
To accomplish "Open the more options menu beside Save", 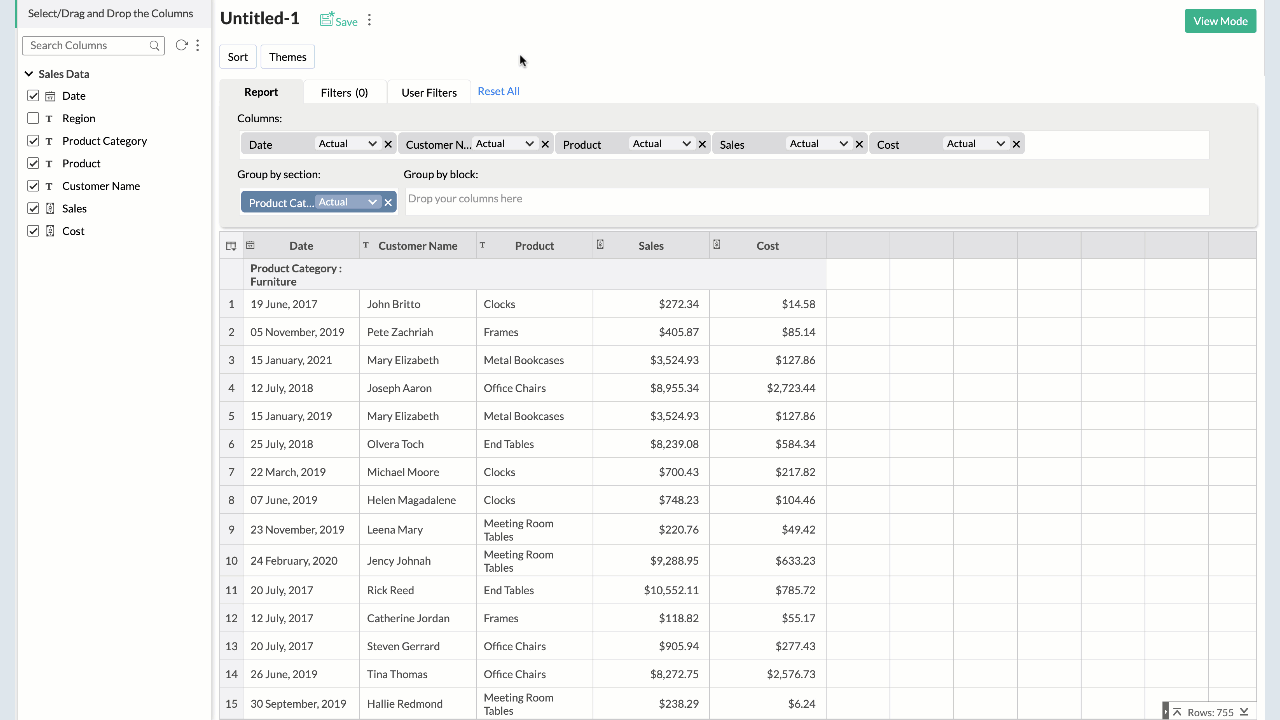I will [369, 20].
